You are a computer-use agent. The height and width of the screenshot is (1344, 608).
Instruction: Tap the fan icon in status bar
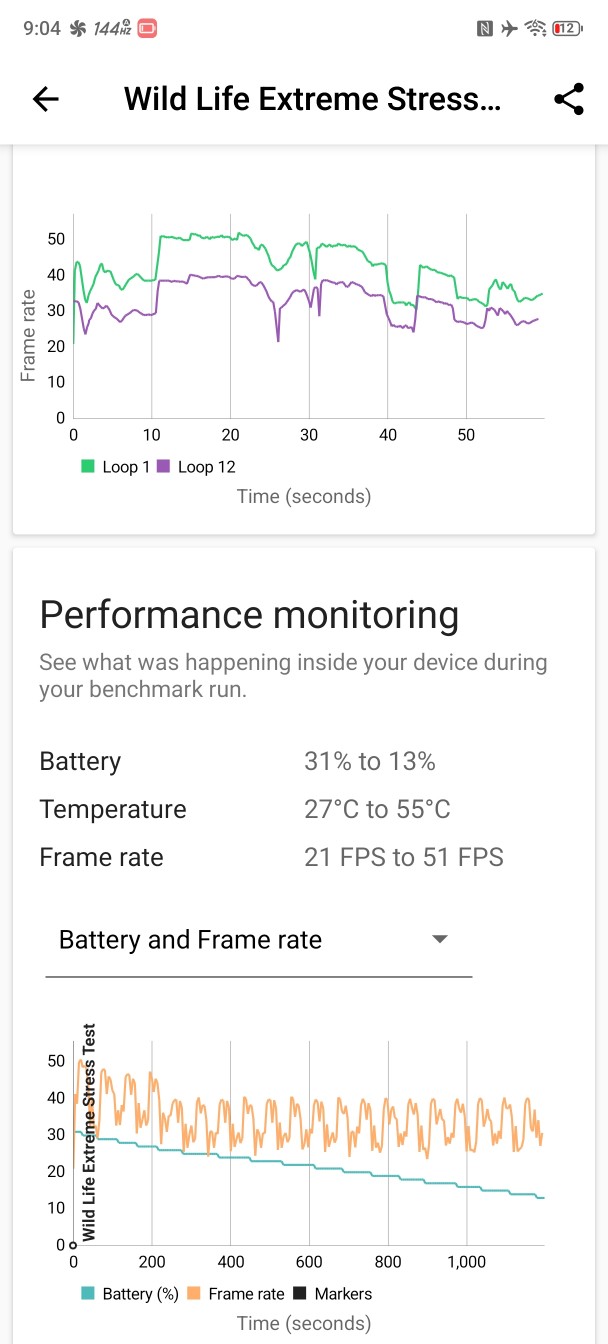[77, 29]
